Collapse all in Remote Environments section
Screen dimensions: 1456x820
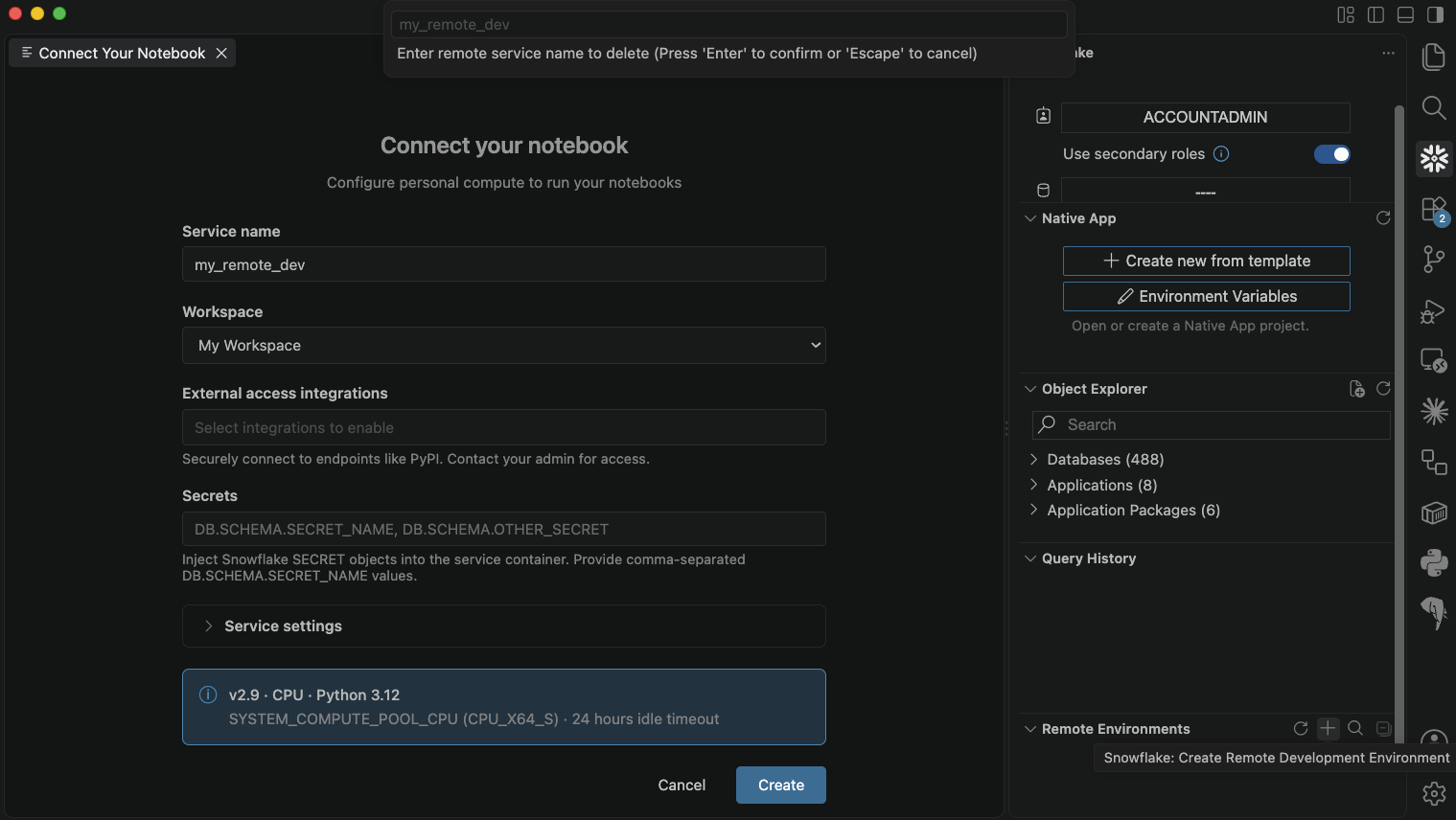[x=1383, y=729]
